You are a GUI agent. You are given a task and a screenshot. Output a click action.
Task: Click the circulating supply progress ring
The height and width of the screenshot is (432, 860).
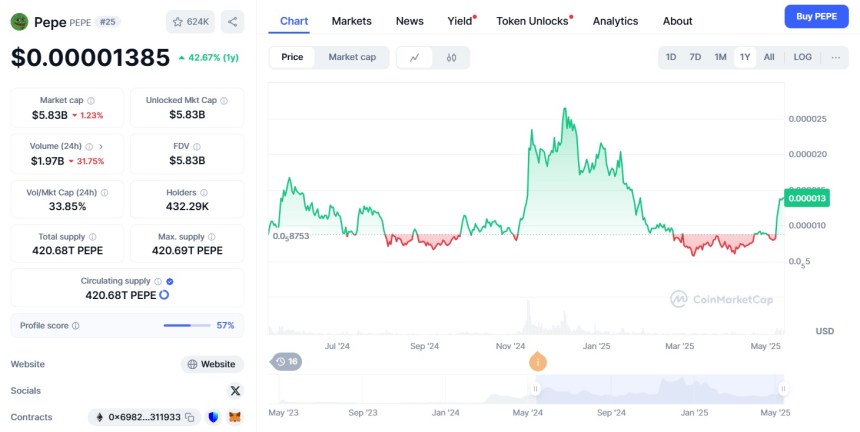pos(164,295)
